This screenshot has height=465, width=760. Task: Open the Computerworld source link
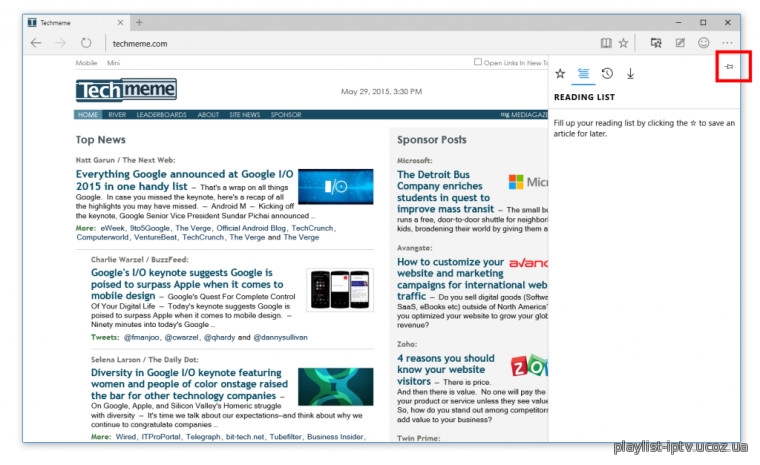[x=102, y=237]
